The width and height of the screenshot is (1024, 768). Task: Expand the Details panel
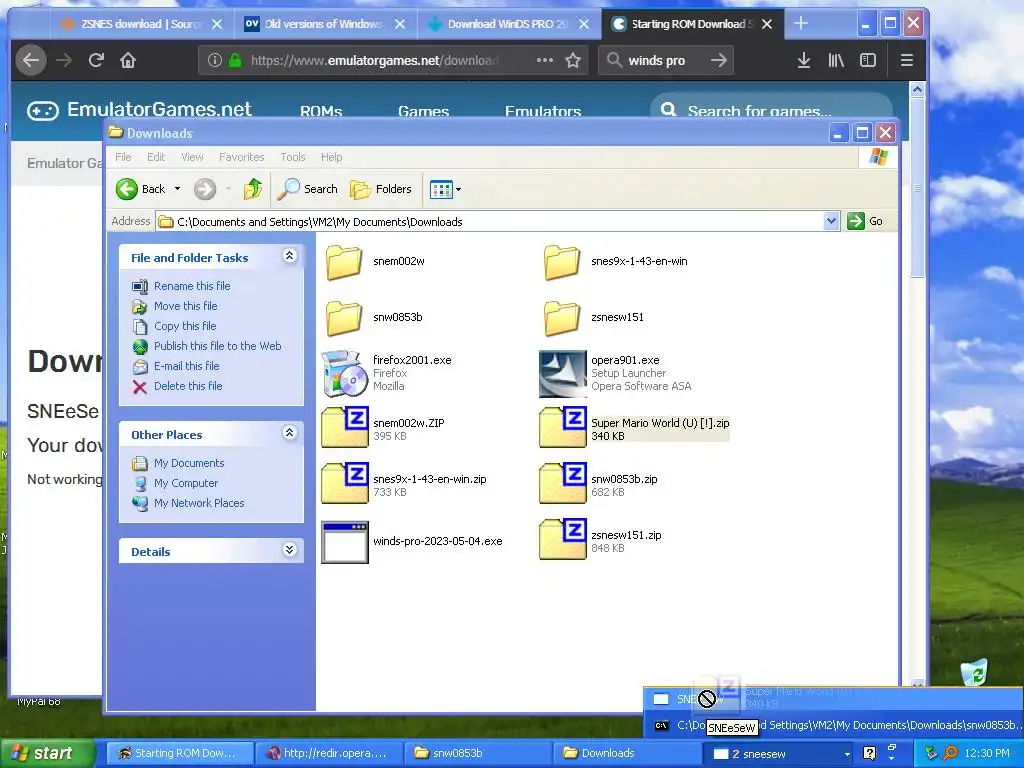(x=289, y=550)
